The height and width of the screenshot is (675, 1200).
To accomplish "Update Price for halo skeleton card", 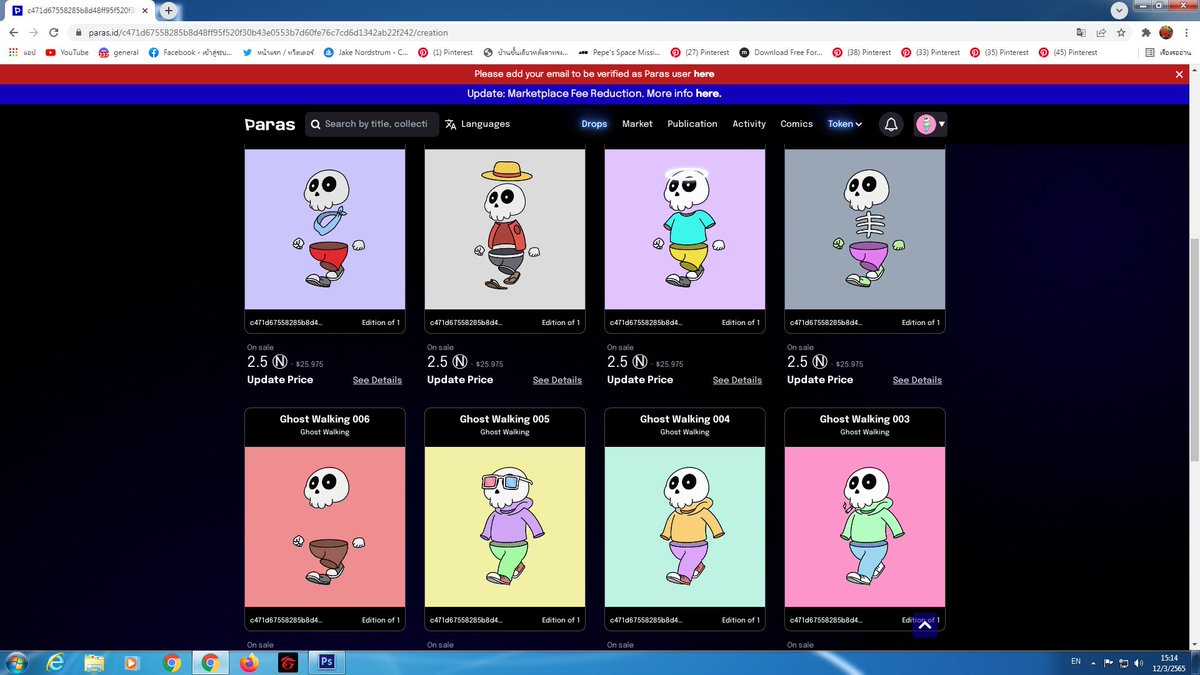I will pyautogui.click(x=640, y=380).
